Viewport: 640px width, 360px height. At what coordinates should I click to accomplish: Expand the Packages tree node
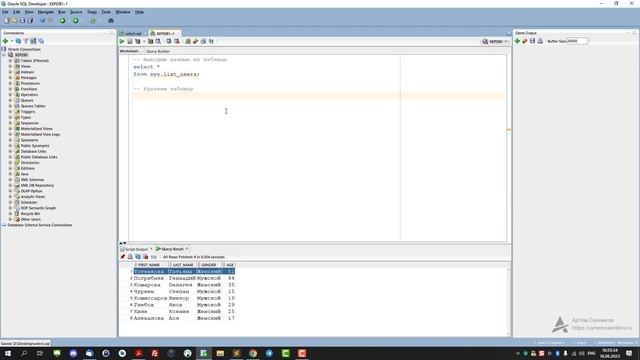pyautogui.click(x=11, y=78)
